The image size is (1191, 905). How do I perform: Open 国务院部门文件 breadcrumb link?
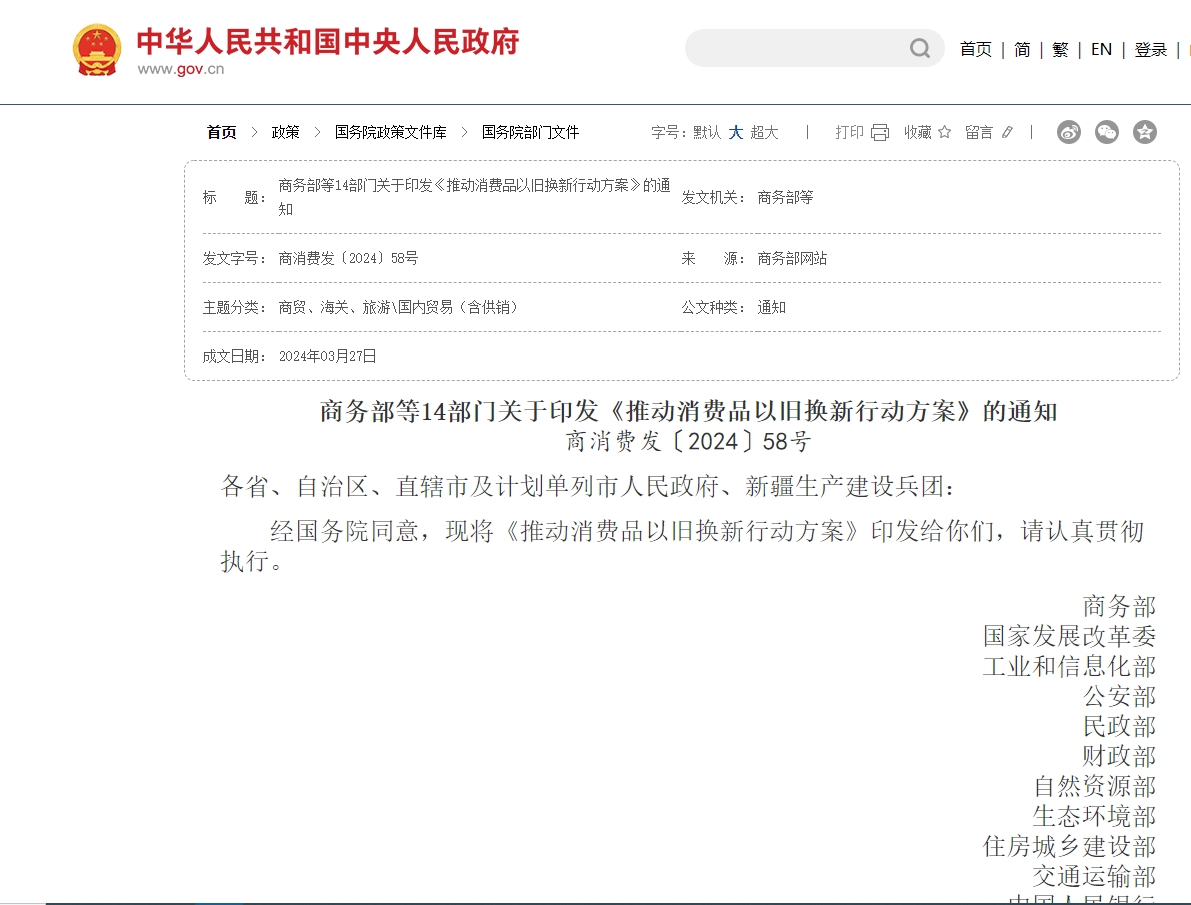(x=530, y=132)
